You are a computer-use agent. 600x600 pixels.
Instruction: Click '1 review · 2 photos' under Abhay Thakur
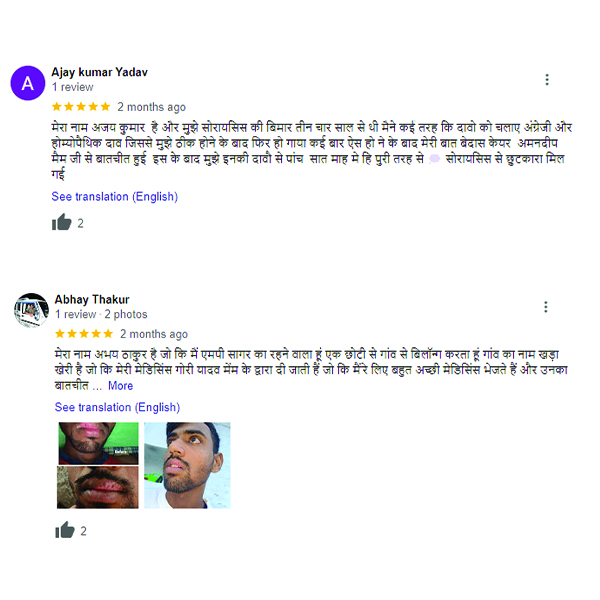point(101,315)
